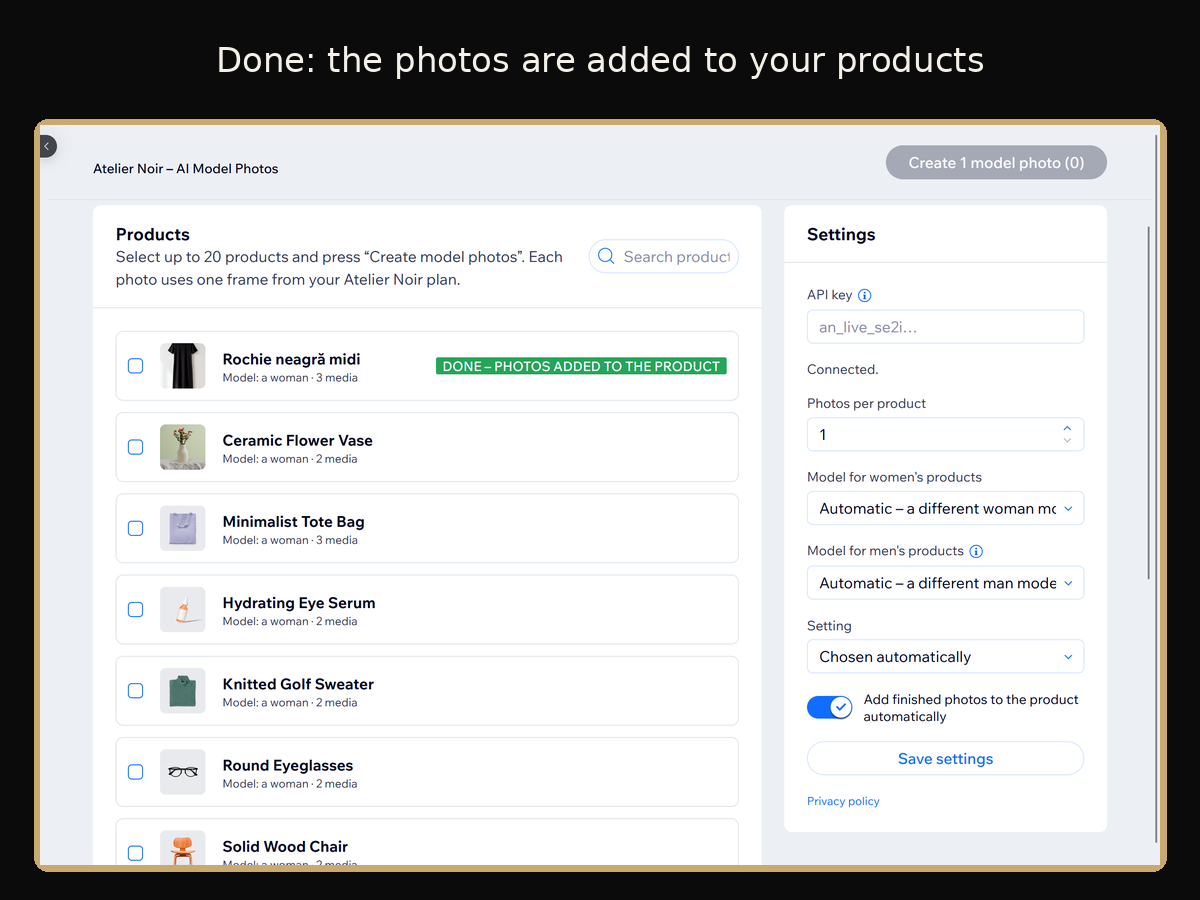
Task: Click the Round Eyeglasses product name
Action: pos(288,765)
